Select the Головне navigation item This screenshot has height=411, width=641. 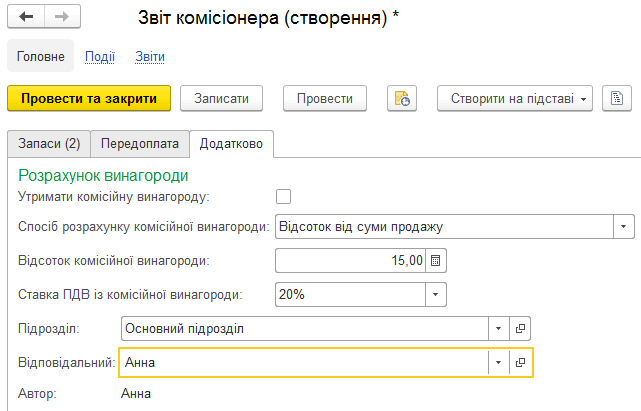(x=40, y=56)
